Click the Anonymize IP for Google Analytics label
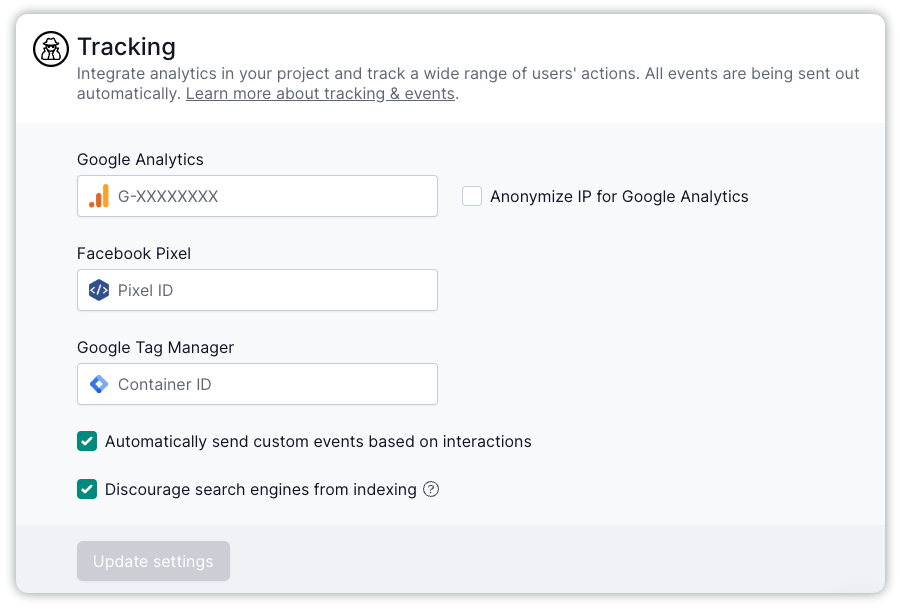 [619, 197]
